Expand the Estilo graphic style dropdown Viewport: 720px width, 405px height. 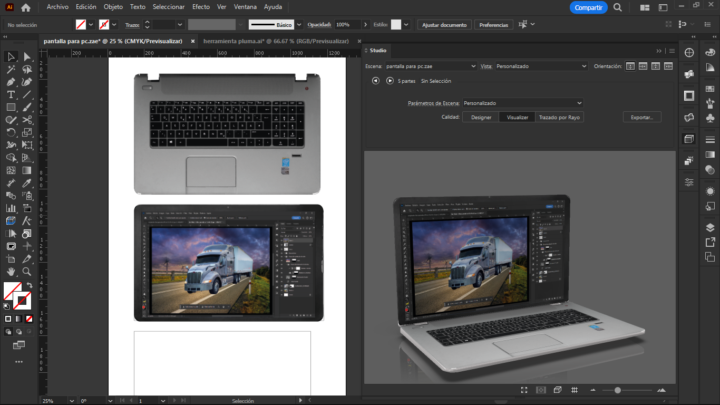(x=406, y=25)
